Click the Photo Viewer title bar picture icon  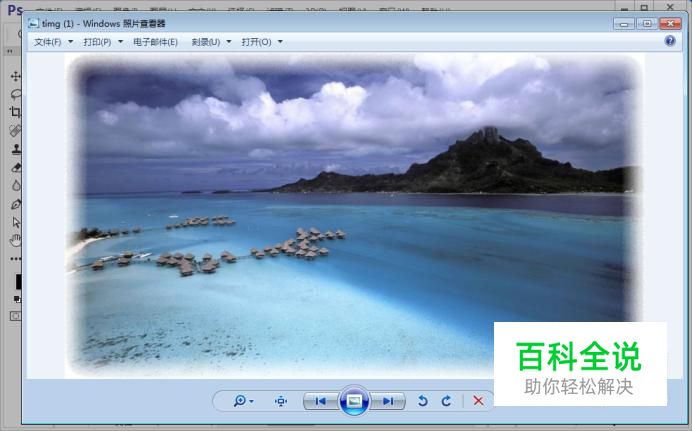[x=33, y=23]
